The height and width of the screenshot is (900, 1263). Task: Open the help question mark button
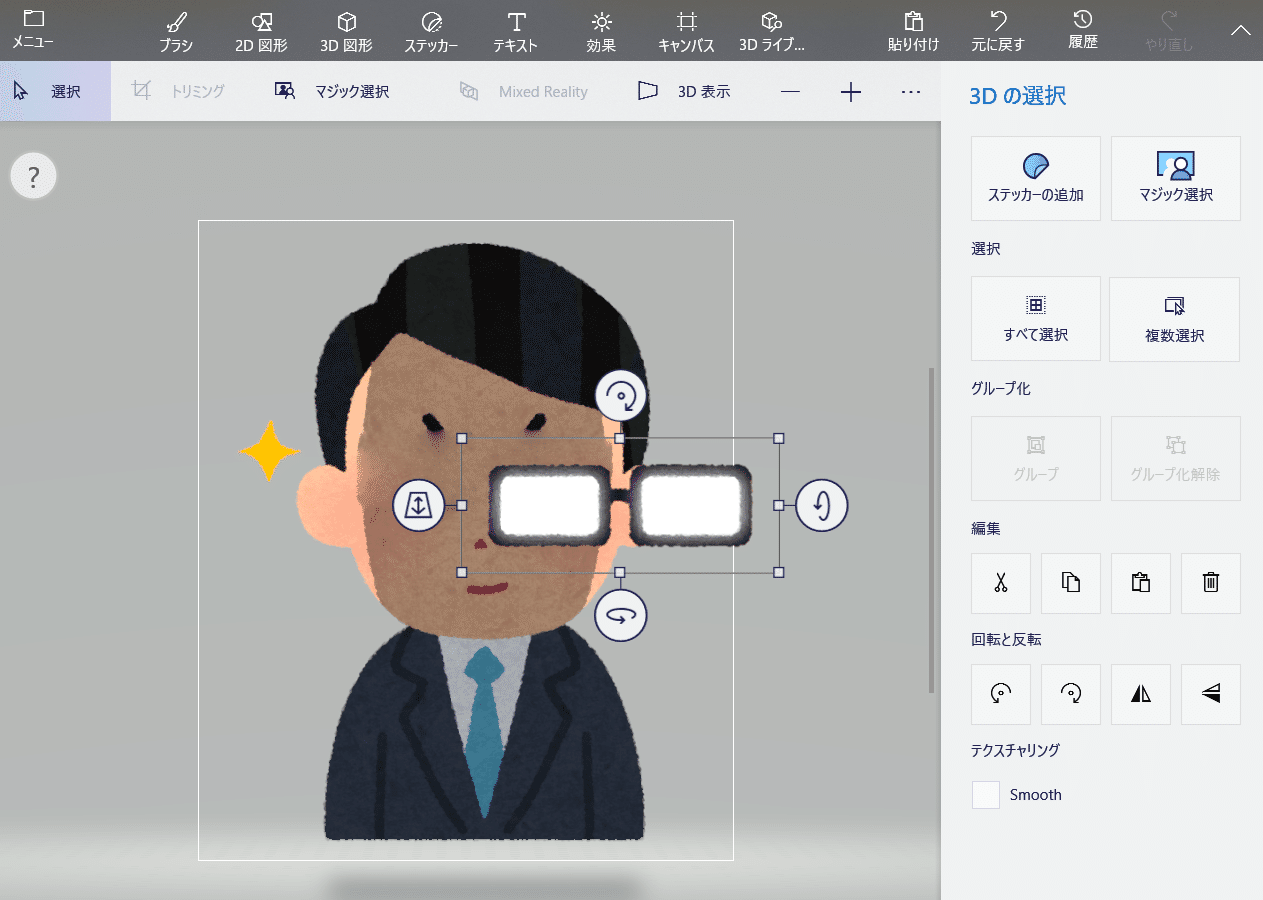point(34,178)
